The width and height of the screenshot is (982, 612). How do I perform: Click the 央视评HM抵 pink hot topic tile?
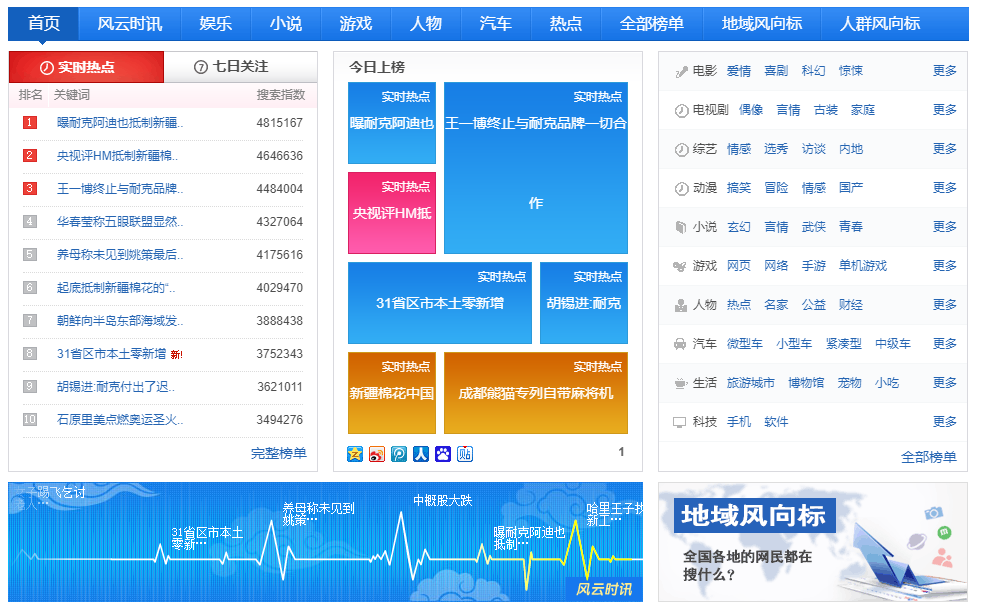[x=391, y=214]
